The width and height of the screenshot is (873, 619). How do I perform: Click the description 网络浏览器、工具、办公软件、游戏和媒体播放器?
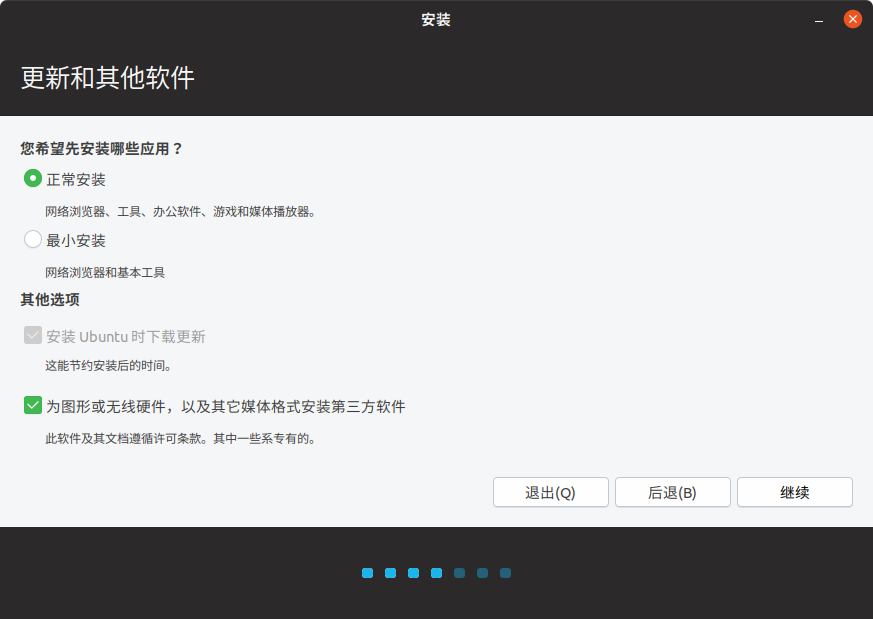click(180, 212)
